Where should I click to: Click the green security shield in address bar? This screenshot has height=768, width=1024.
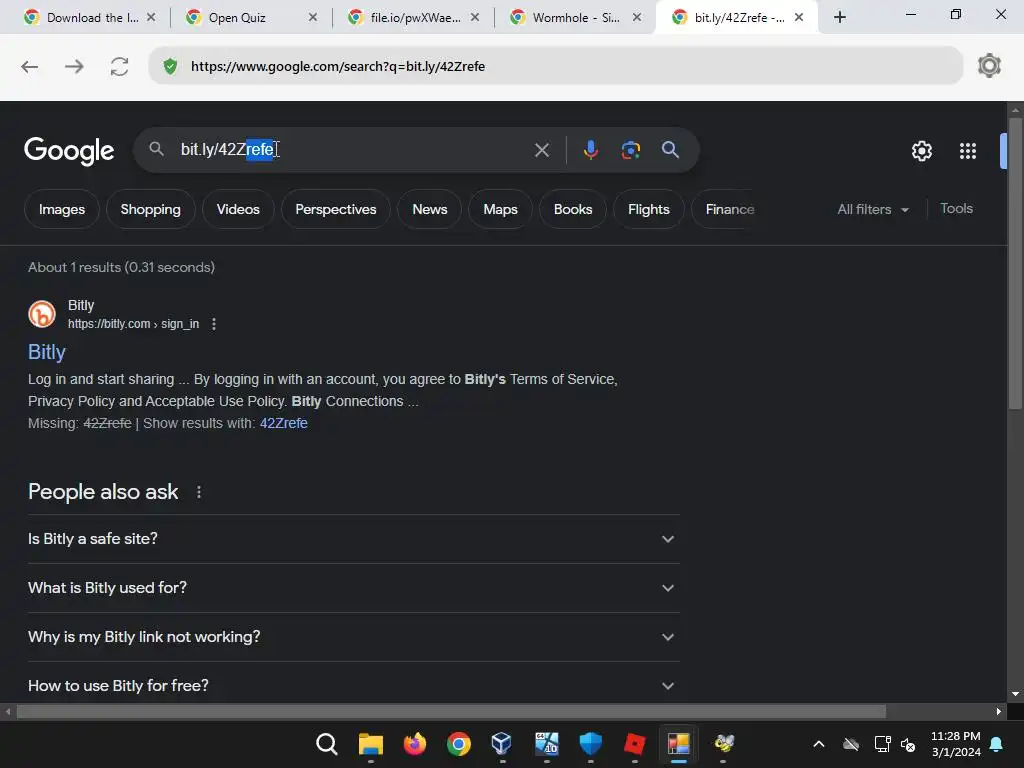pos(170,67)
